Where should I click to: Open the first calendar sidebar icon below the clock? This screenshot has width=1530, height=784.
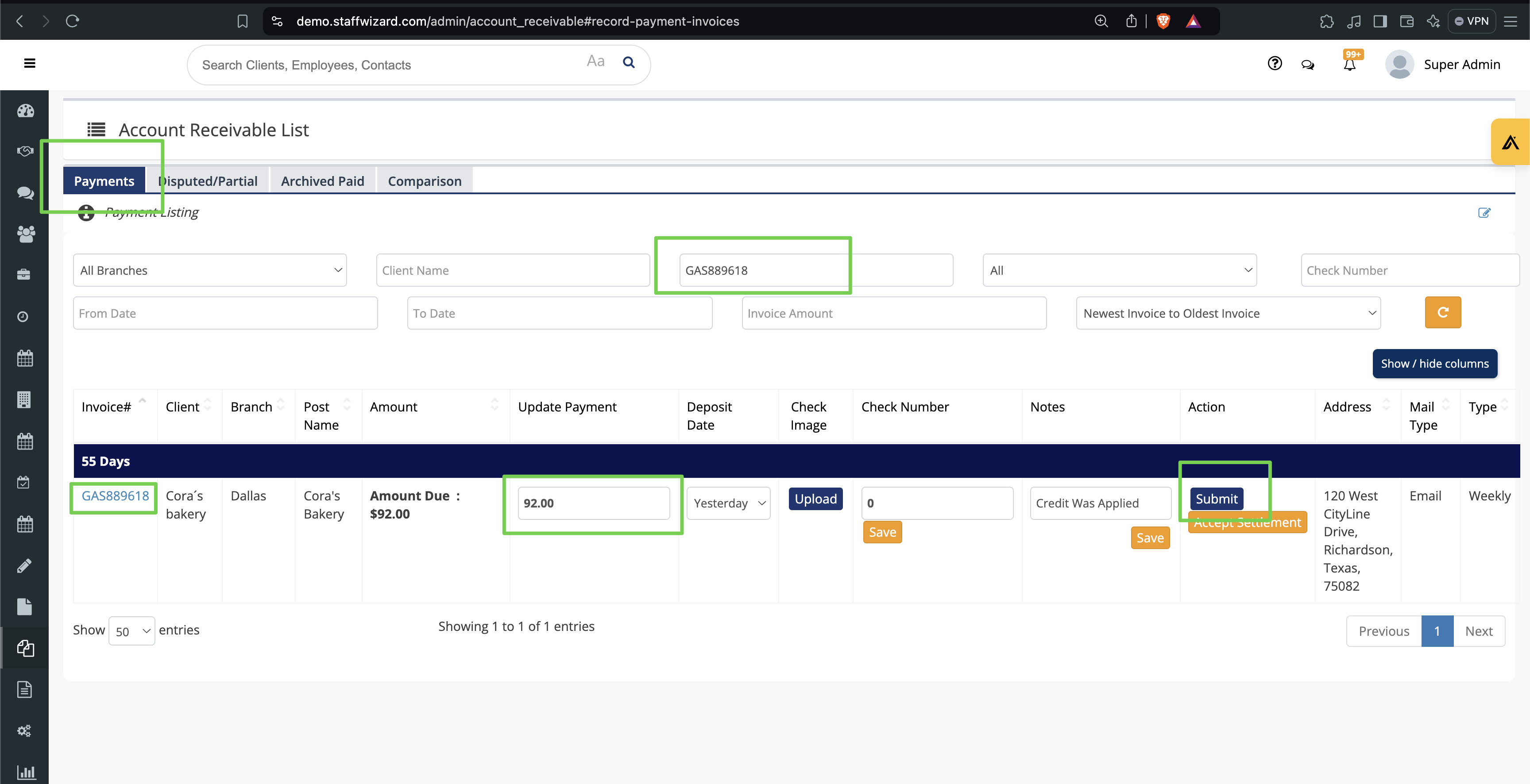pos(25,358)
